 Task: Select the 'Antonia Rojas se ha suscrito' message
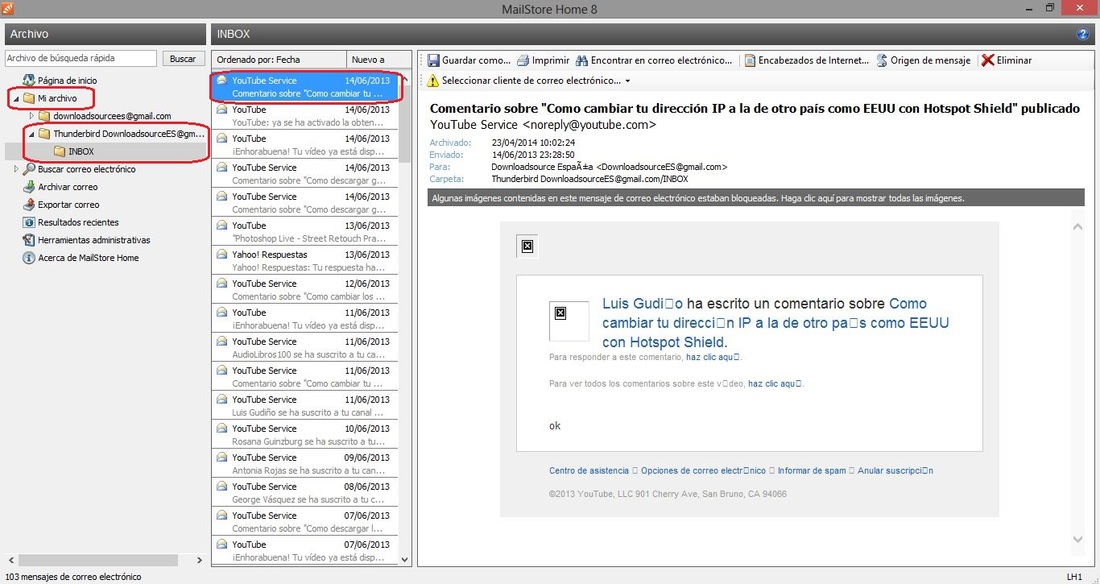[305, 463]
